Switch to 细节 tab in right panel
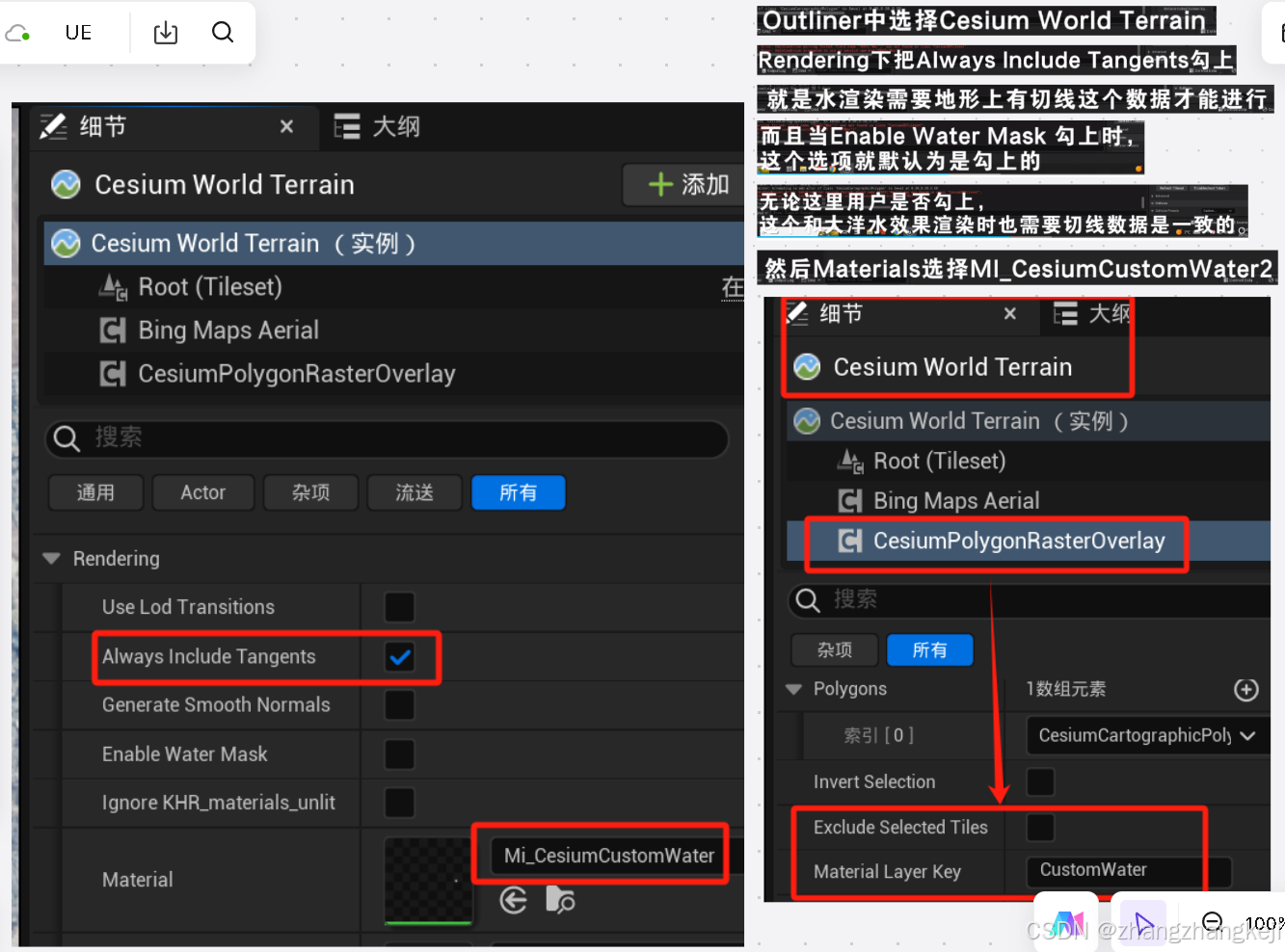This screenshot has height=952, width=1285. pyautogui.click(x=842, y=313)
